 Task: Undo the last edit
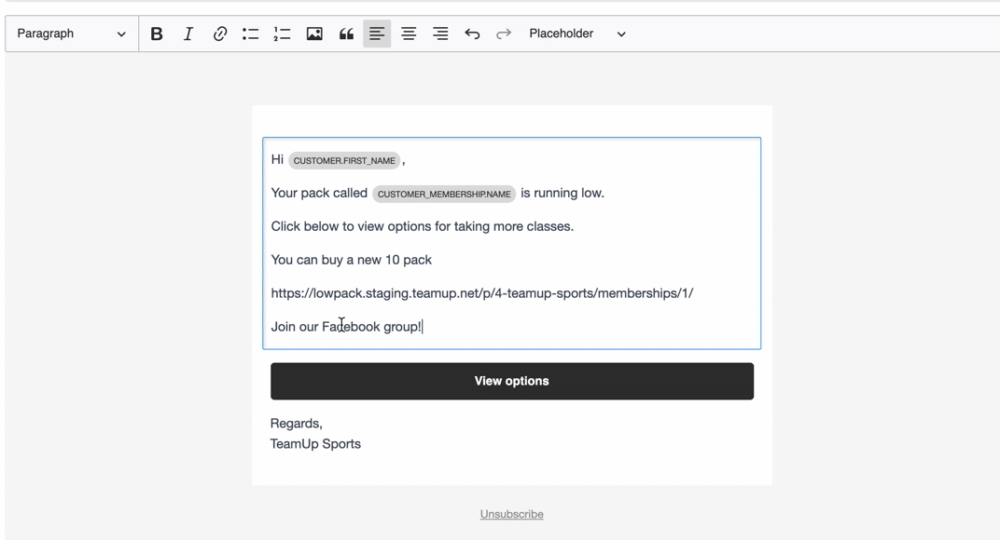click(473, 34)
